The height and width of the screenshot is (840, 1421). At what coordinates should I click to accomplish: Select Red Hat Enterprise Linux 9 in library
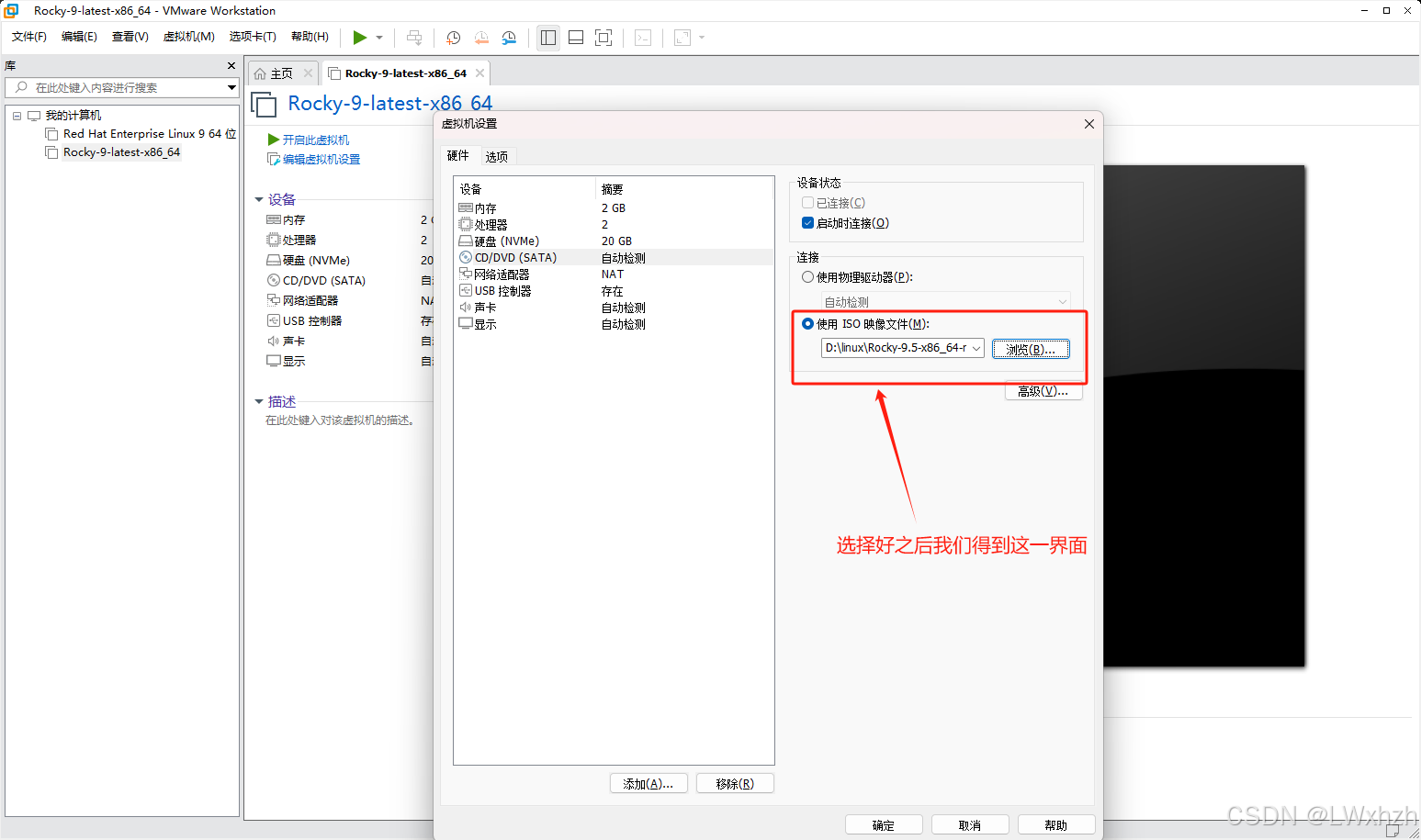tap(141, 134)
